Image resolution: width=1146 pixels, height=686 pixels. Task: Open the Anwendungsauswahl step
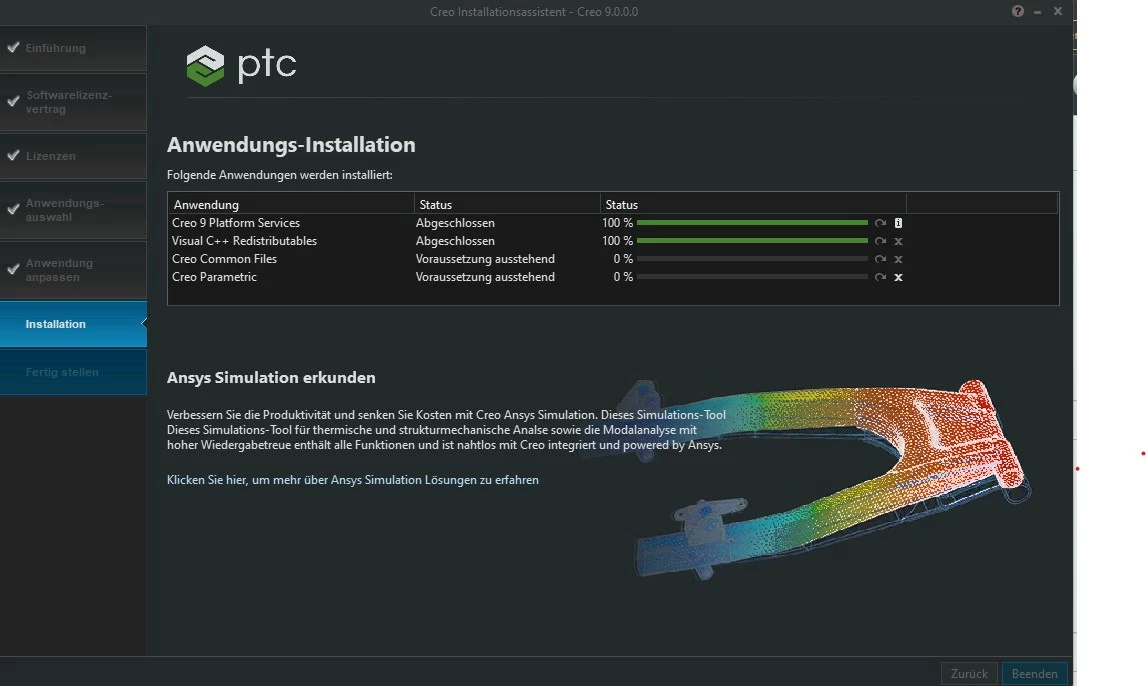(73, 210)
